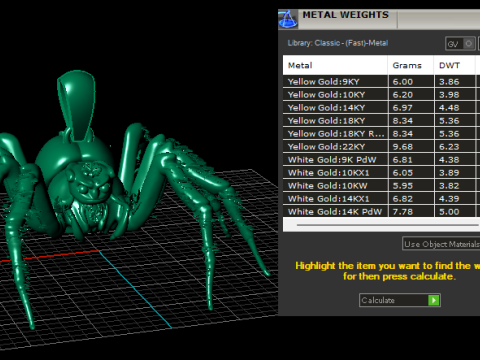Select the Metal column header

pyautogui.click(x=335, y=65)
